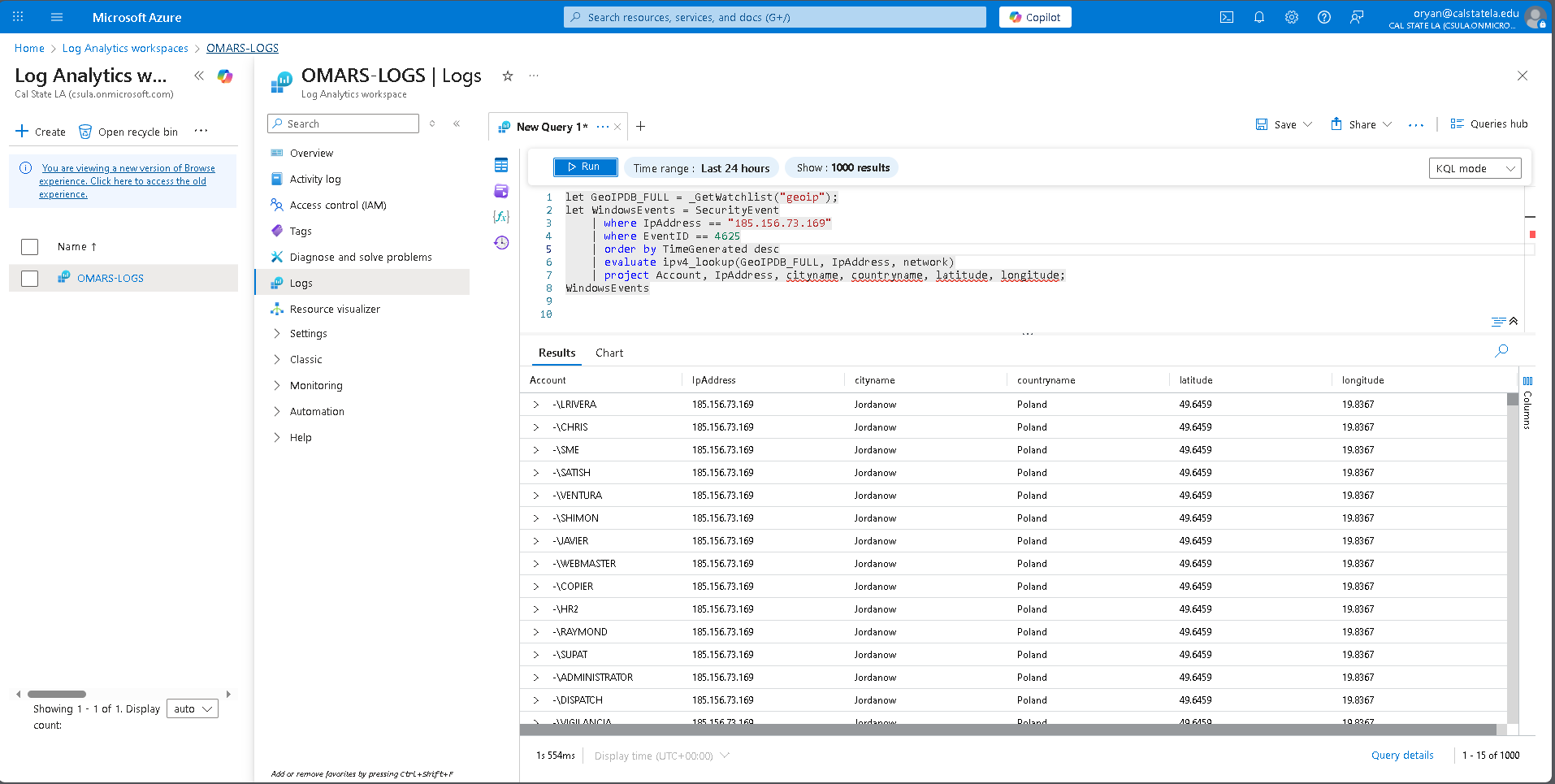Screen dimensions: 1555x784
Task: Open Cloud Shell from the top bar
Action: click(x=1227, y=17)
